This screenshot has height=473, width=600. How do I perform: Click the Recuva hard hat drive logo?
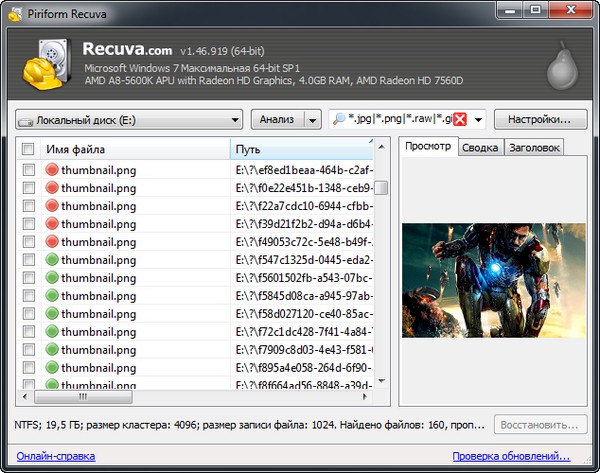click(47, 64)
